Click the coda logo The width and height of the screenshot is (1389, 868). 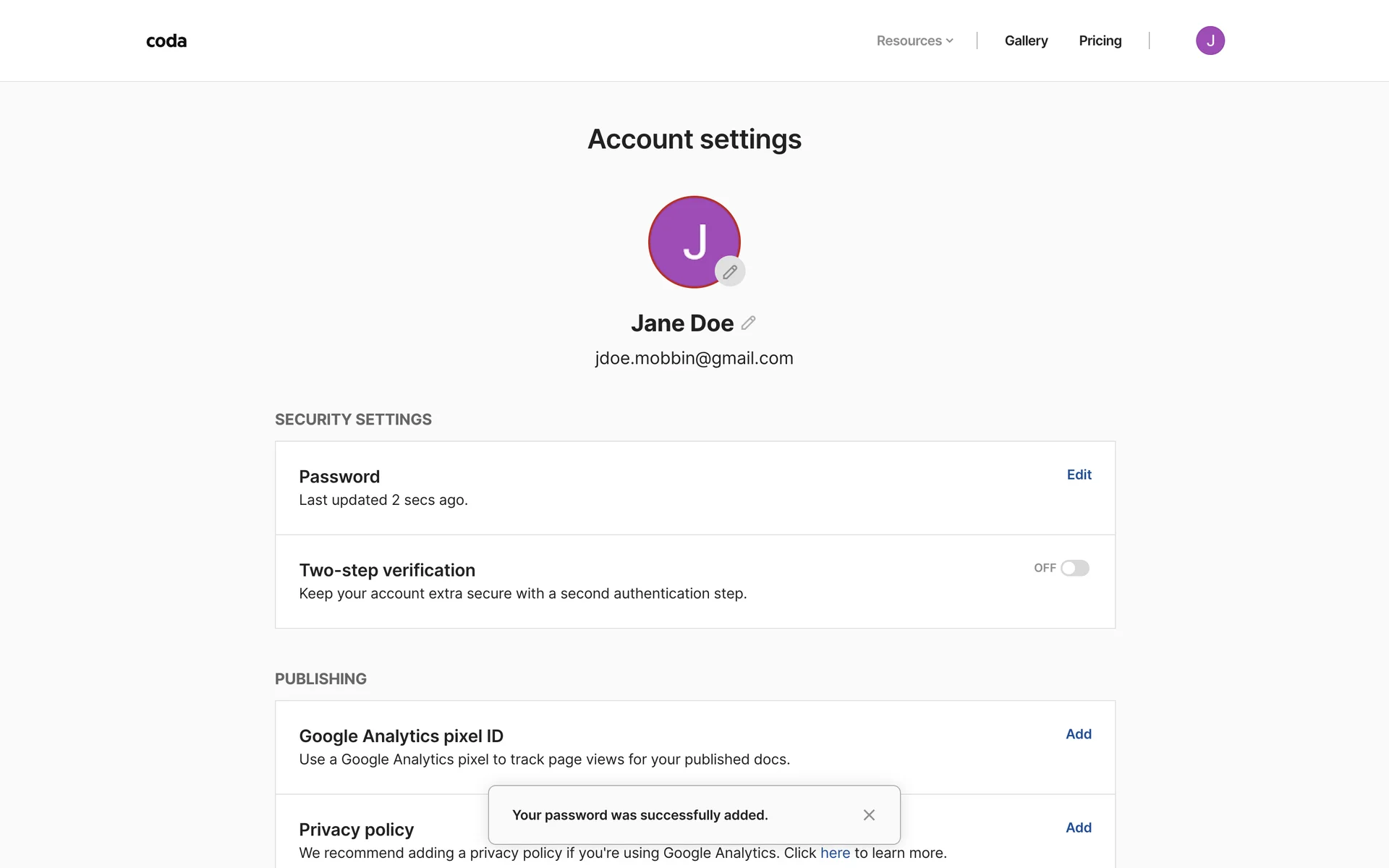(166, 41)
